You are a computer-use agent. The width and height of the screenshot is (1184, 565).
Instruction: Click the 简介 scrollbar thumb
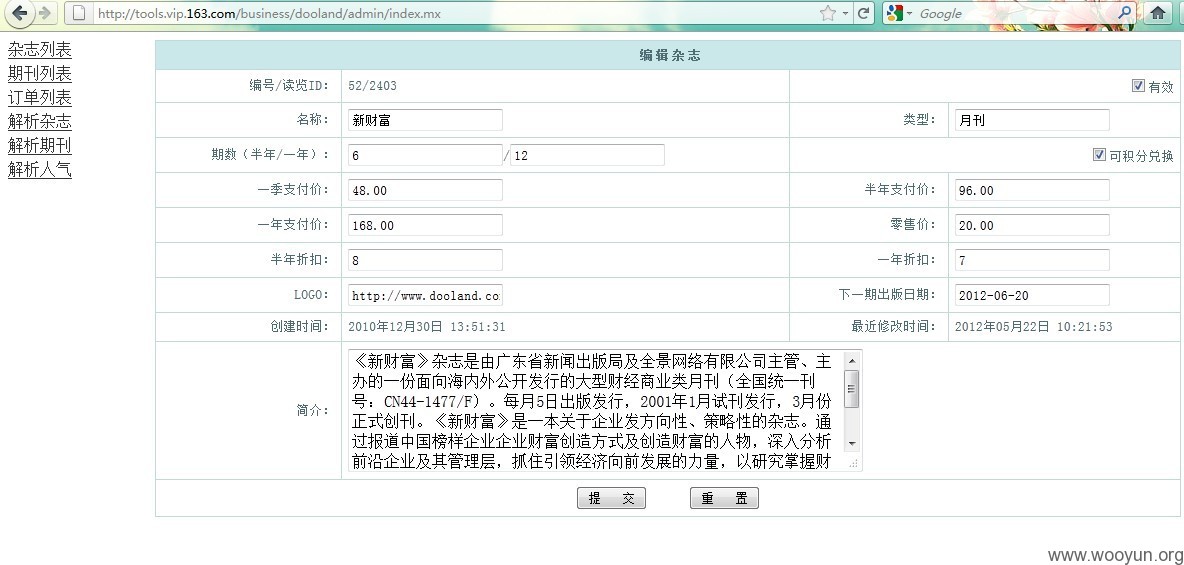(x=852, y=389)
